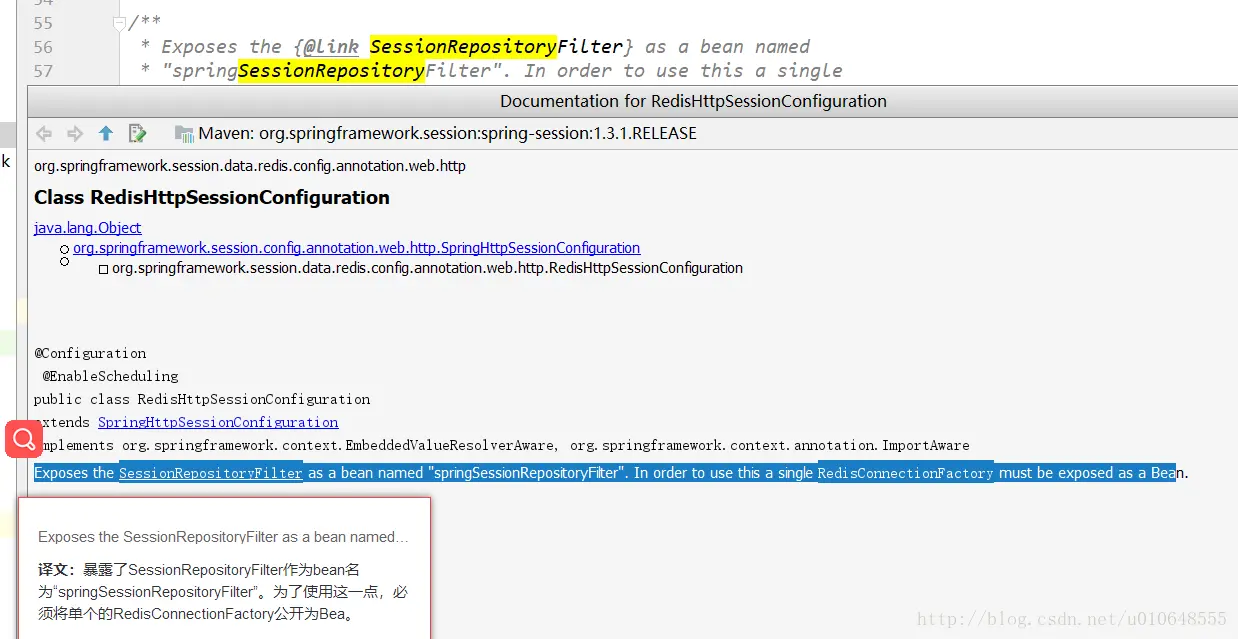Click SpringHttpSessionConfiguration in the extends clause

[218, 422]
